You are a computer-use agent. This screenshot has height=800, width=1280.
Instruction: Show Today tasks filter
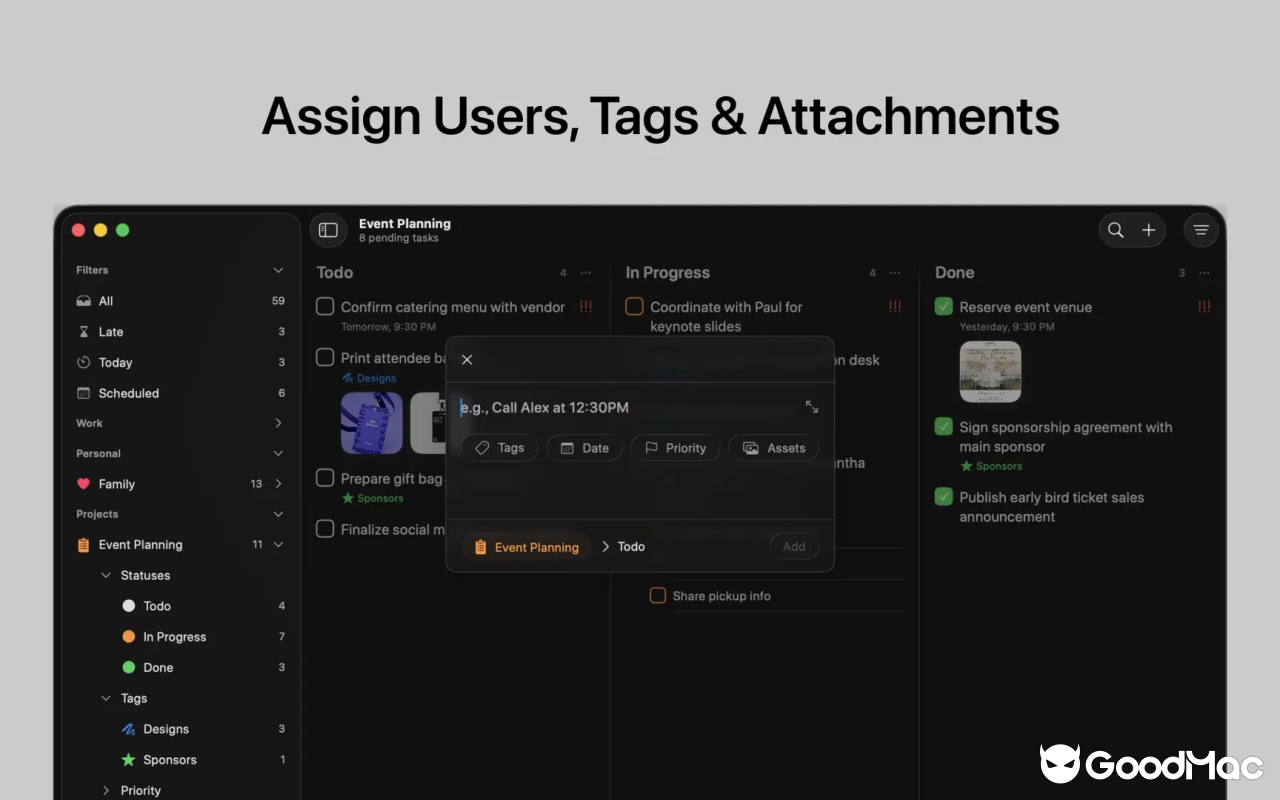[180, 362]
